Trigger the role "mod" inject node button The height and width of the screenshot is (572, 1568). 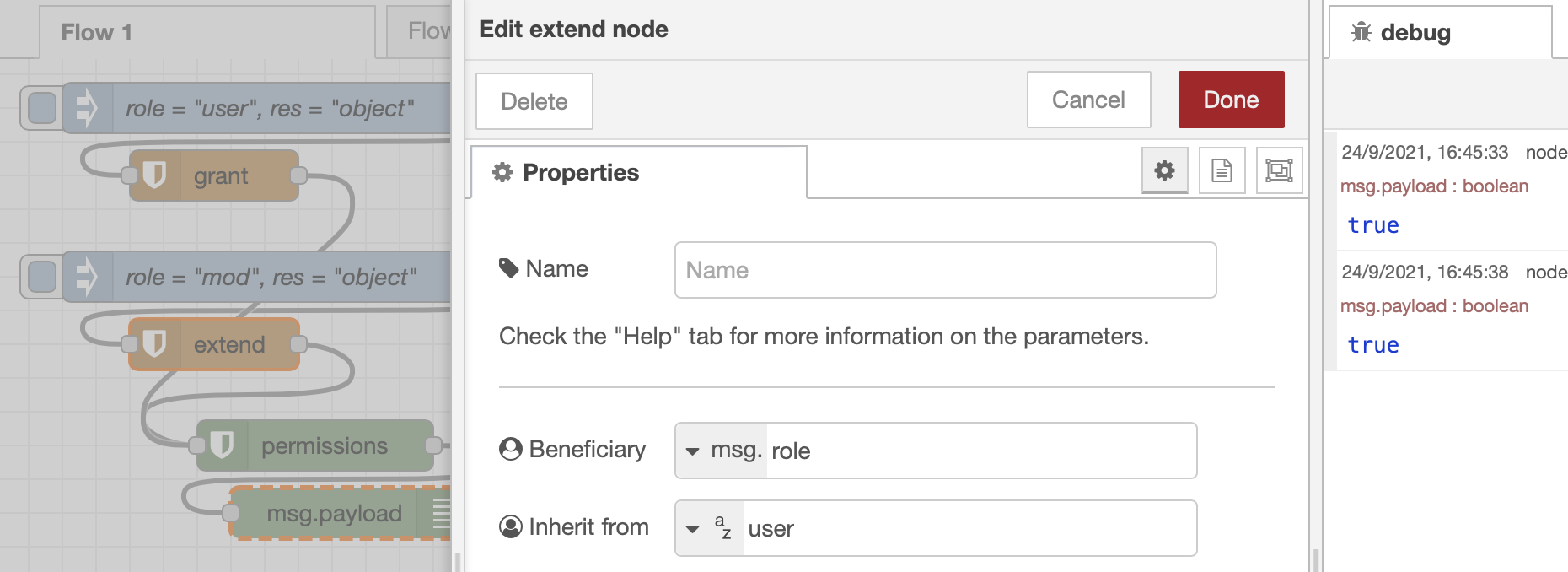[x=42, y=277]
